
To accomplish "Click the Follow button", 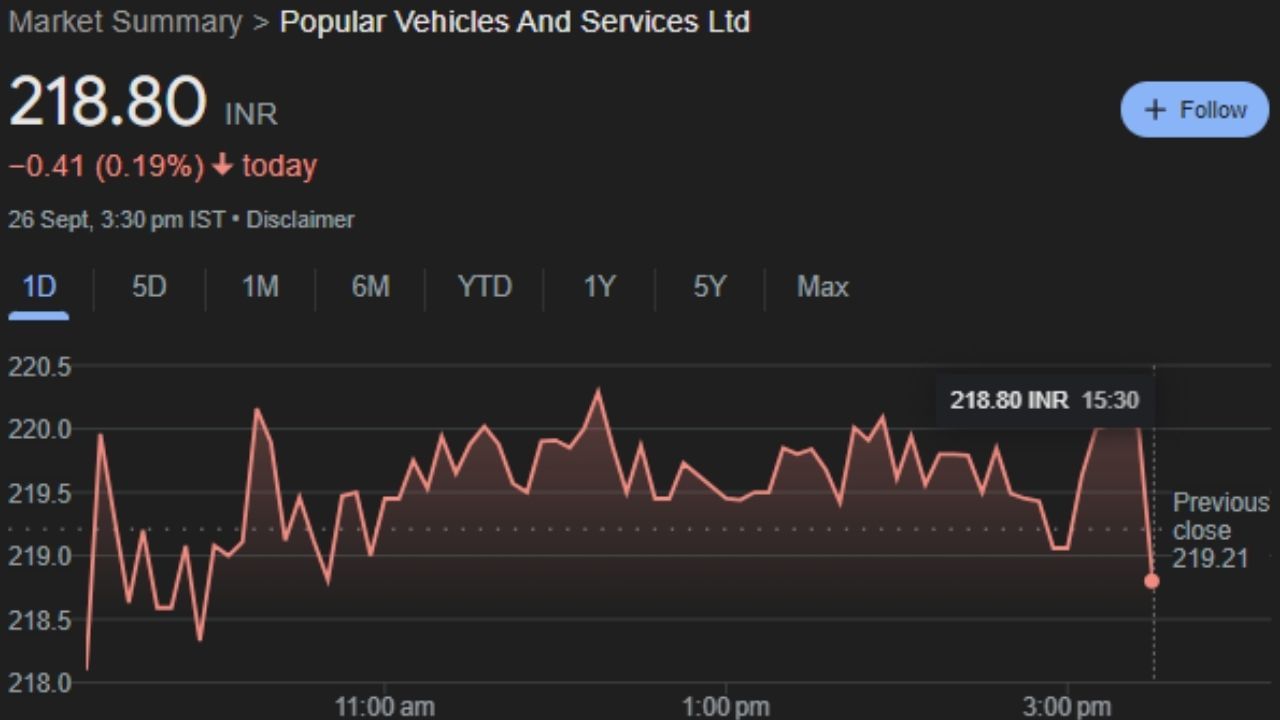I will tap(1194, 110).
